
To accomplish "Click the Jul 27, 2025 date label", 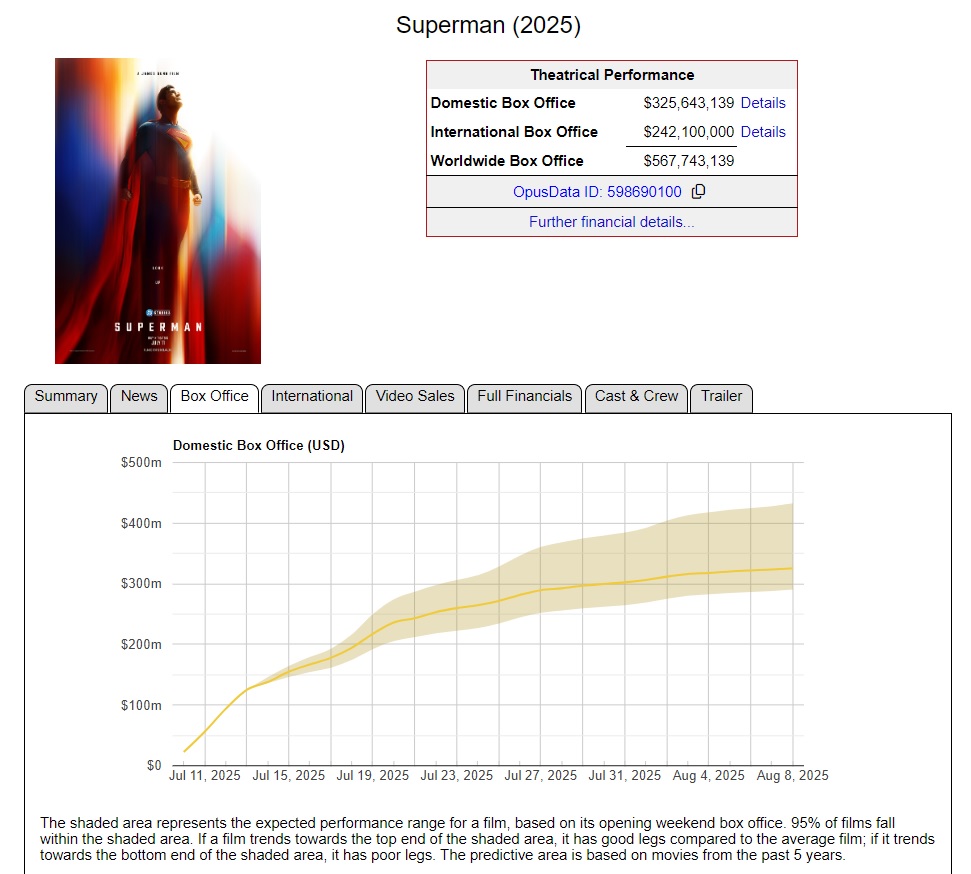I will pos(541,776).
